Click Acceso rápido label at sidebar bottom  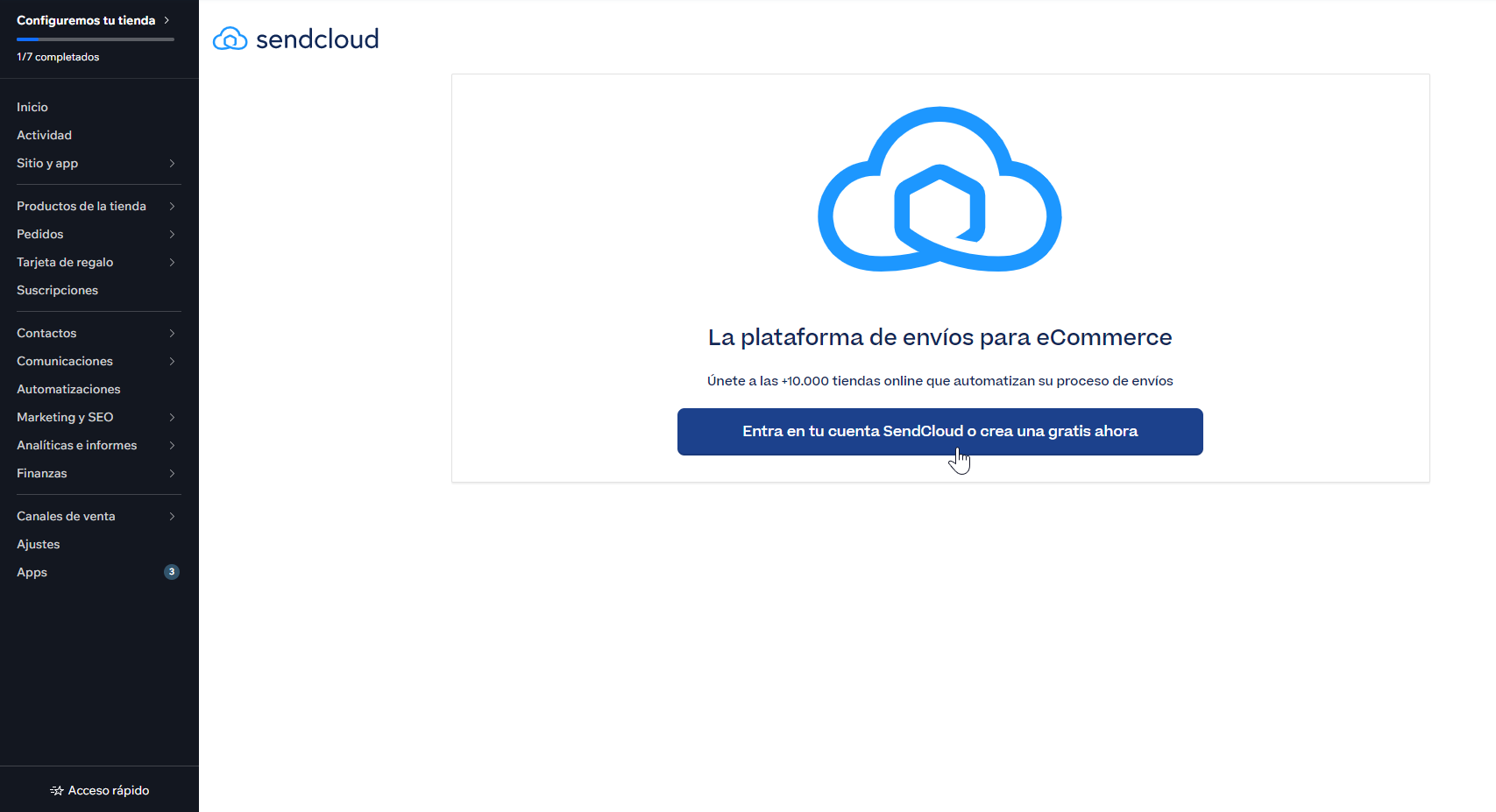pos(109,790)
